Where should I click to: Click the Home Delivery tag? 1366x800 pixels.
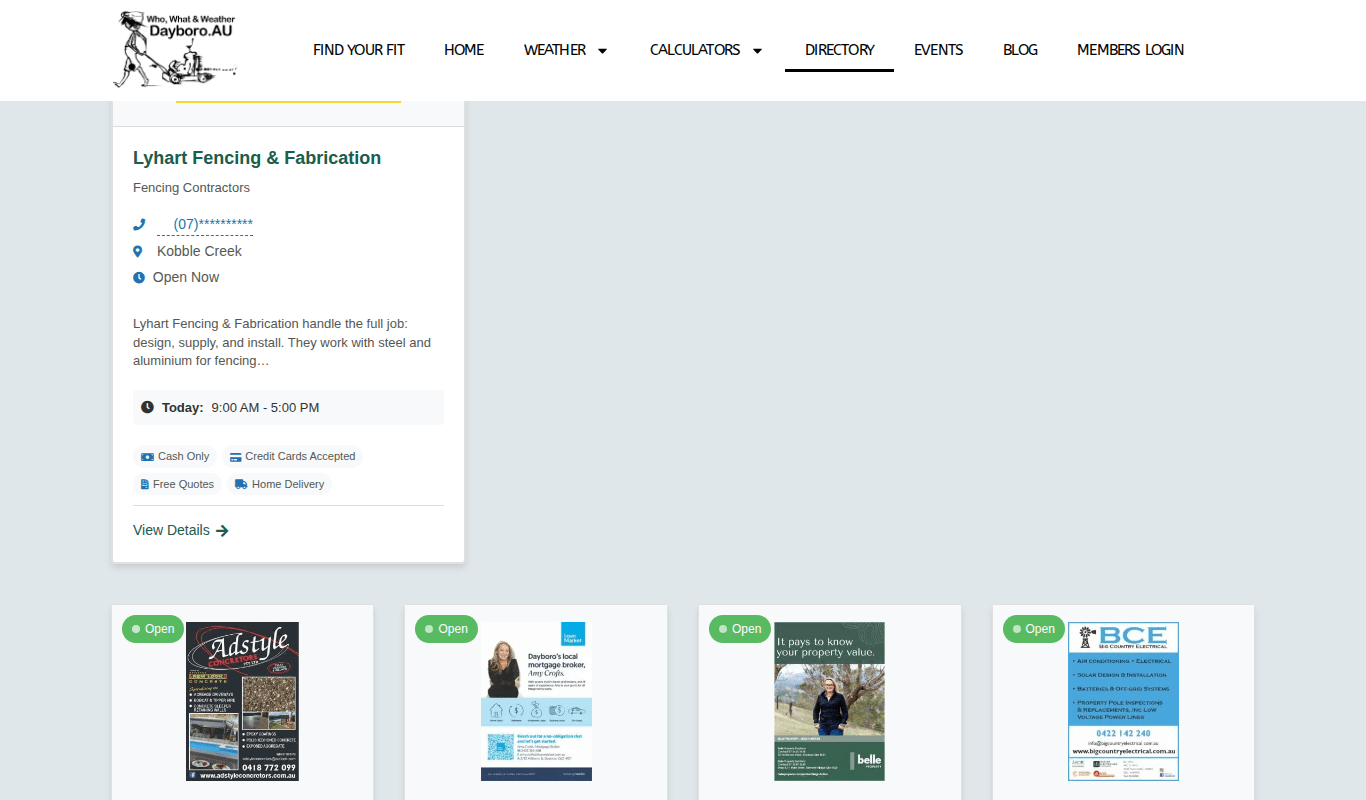tap(279, 484)
